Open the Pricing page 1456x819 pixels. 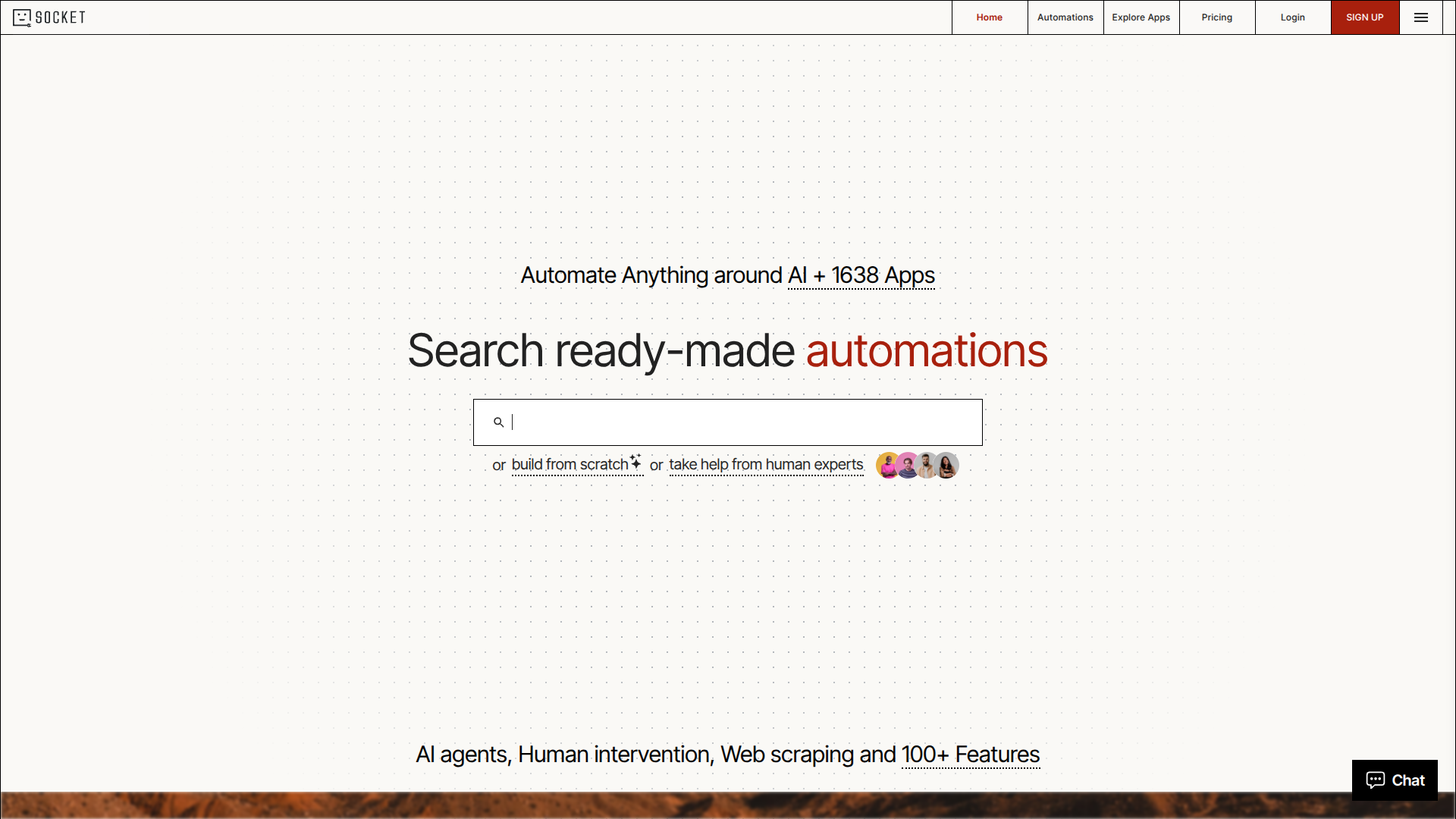pyautogui.click(x=1216, y=17)
